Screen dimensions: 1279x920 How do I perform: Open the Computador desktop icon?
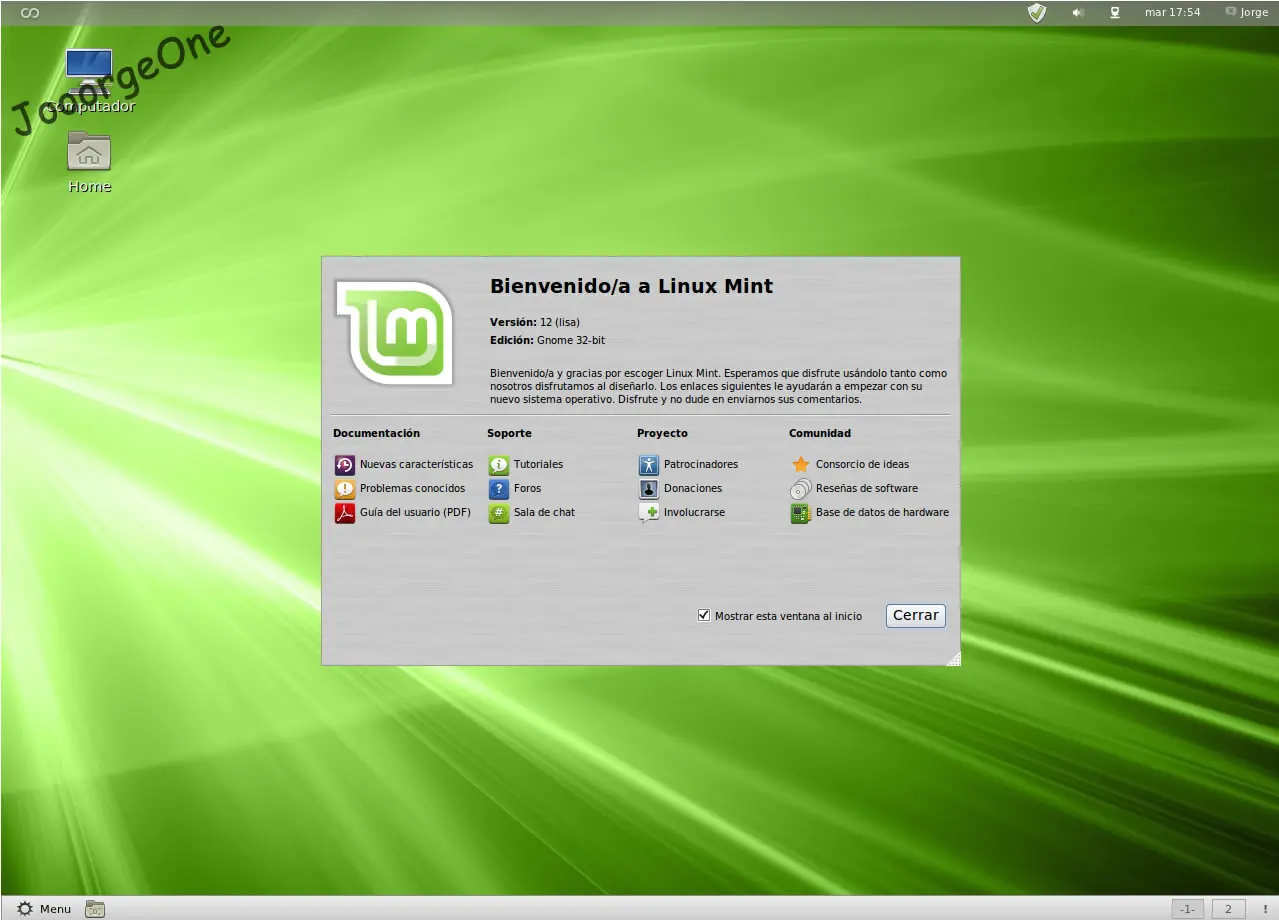tap(89, 70)
